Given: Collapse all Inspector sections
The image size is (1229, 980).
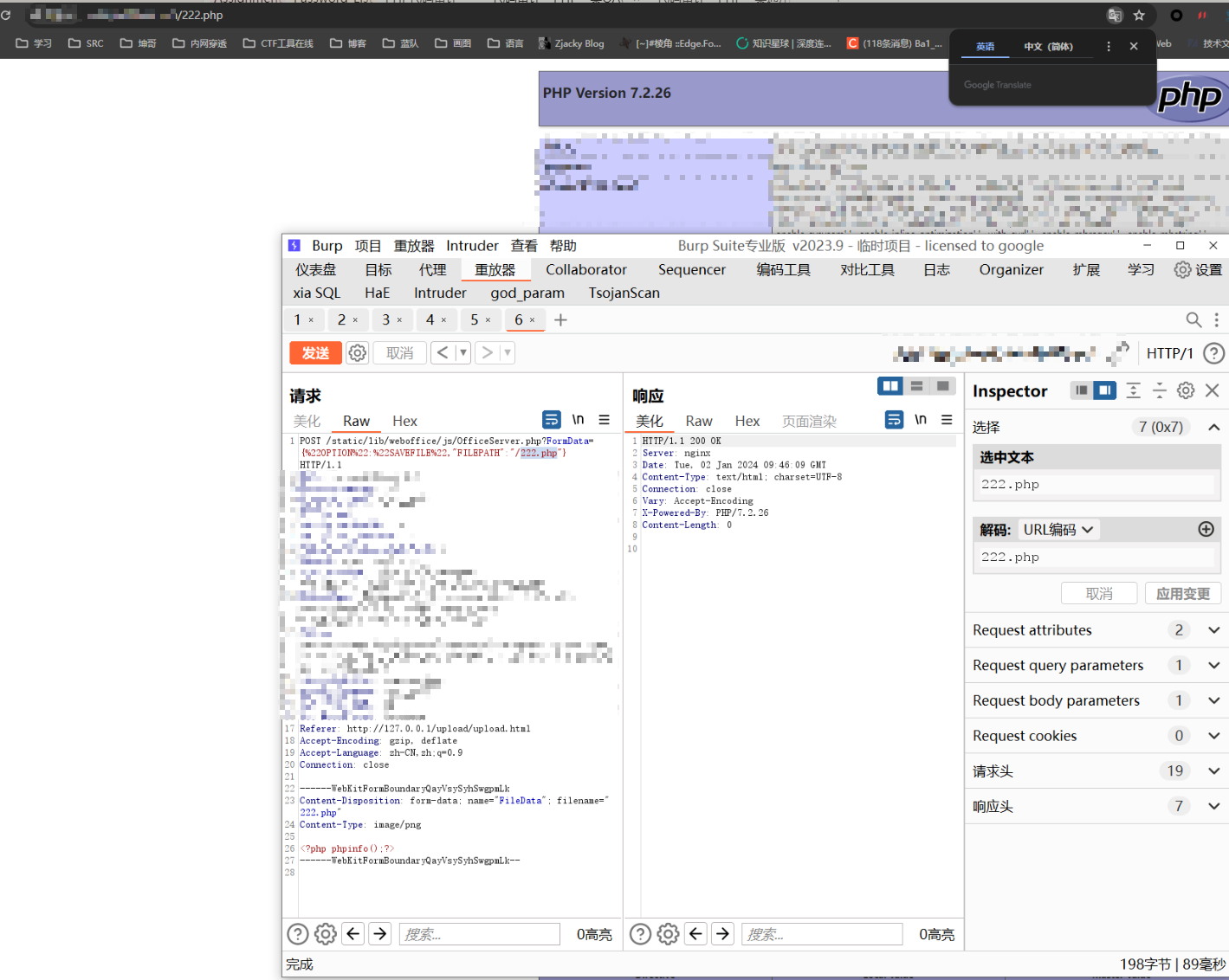Looking at the screenshot, I should coord(1160,390).
